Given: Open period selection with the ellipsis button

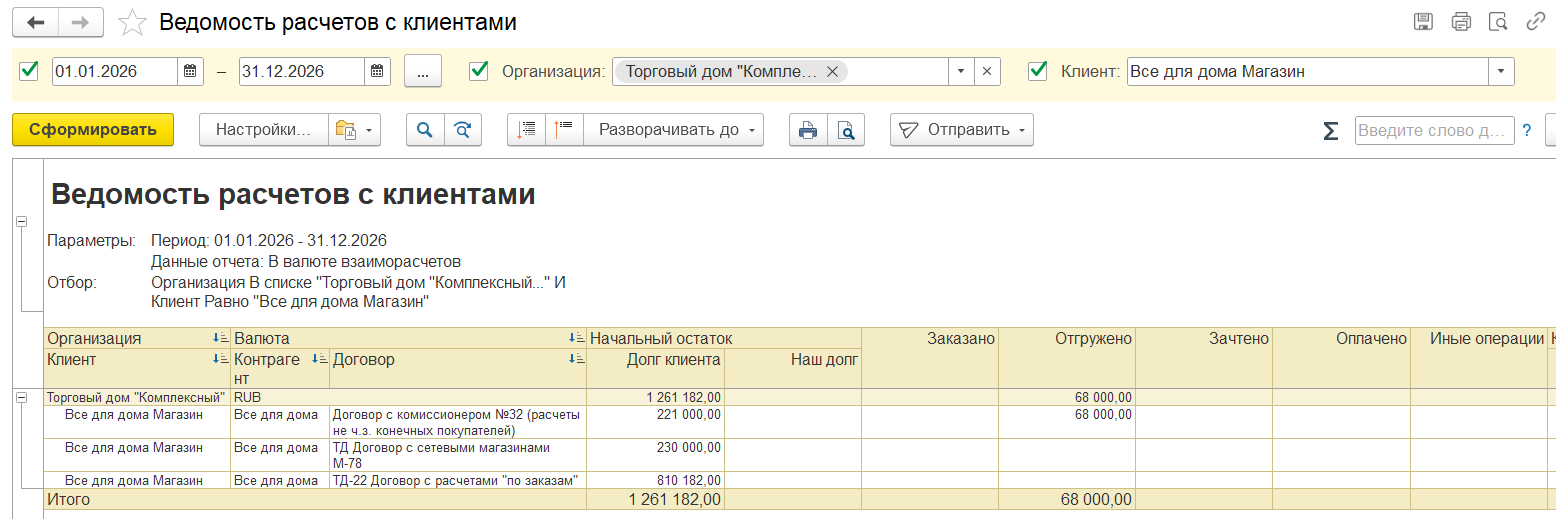Looking at the screenshot, I should click(x=423, y=71).
